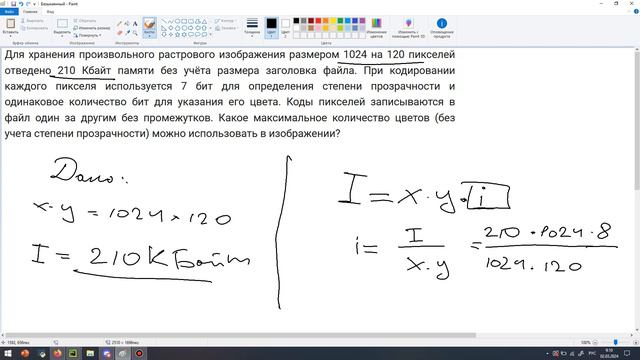Select the Pencil tool

coord(120,24)
